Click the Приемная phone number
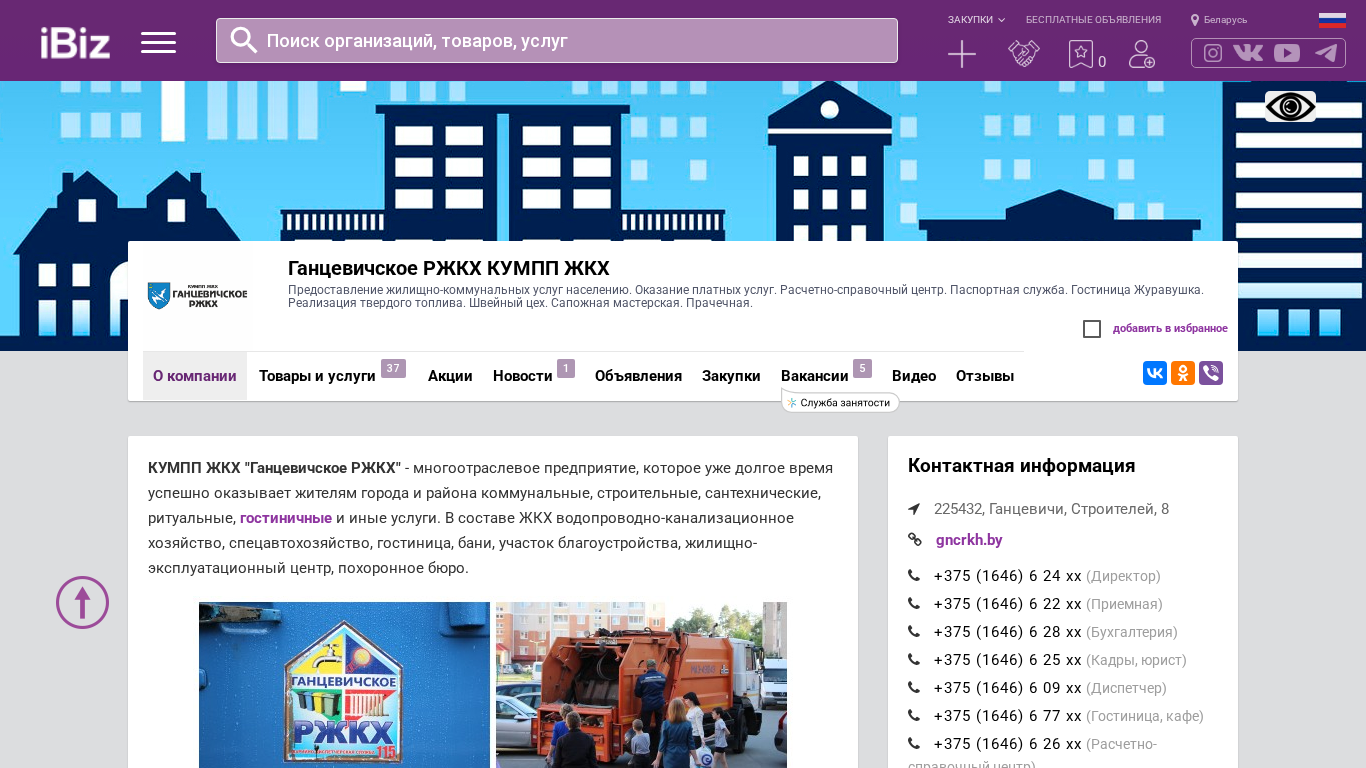Screen dimensions: 1366x768 click(1007, 604)
